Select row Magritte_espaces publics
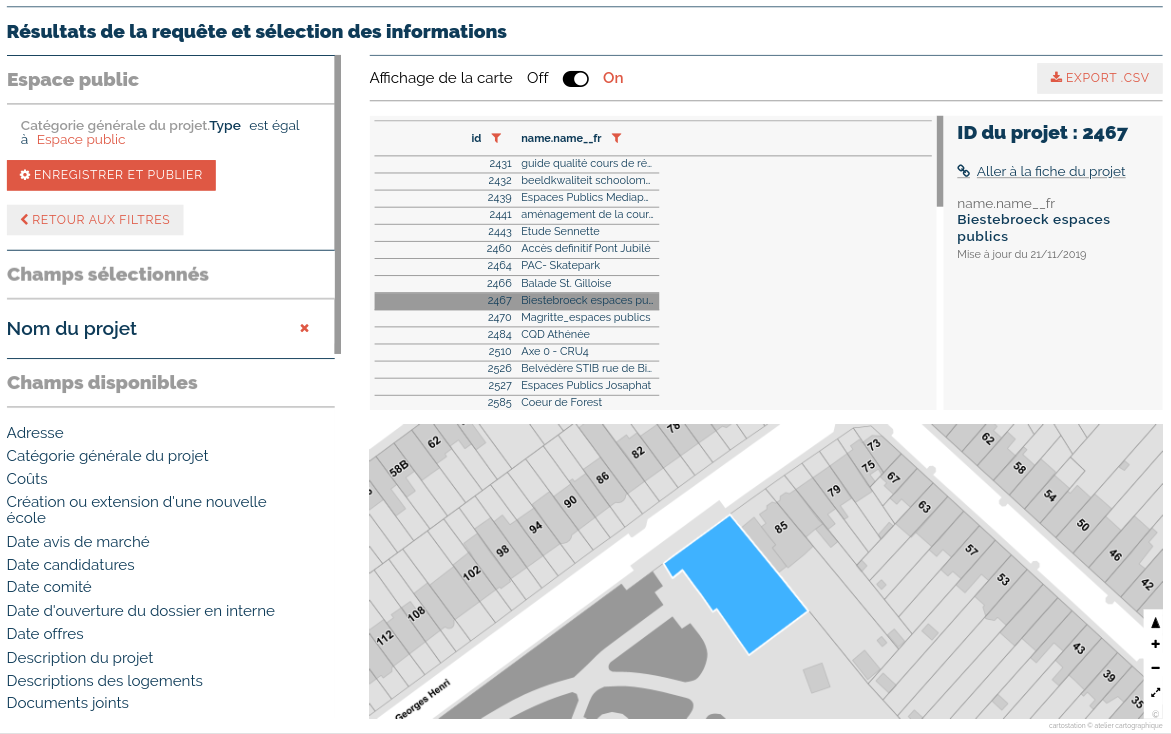Viewport: 1171px width, 734px height. 585,318
